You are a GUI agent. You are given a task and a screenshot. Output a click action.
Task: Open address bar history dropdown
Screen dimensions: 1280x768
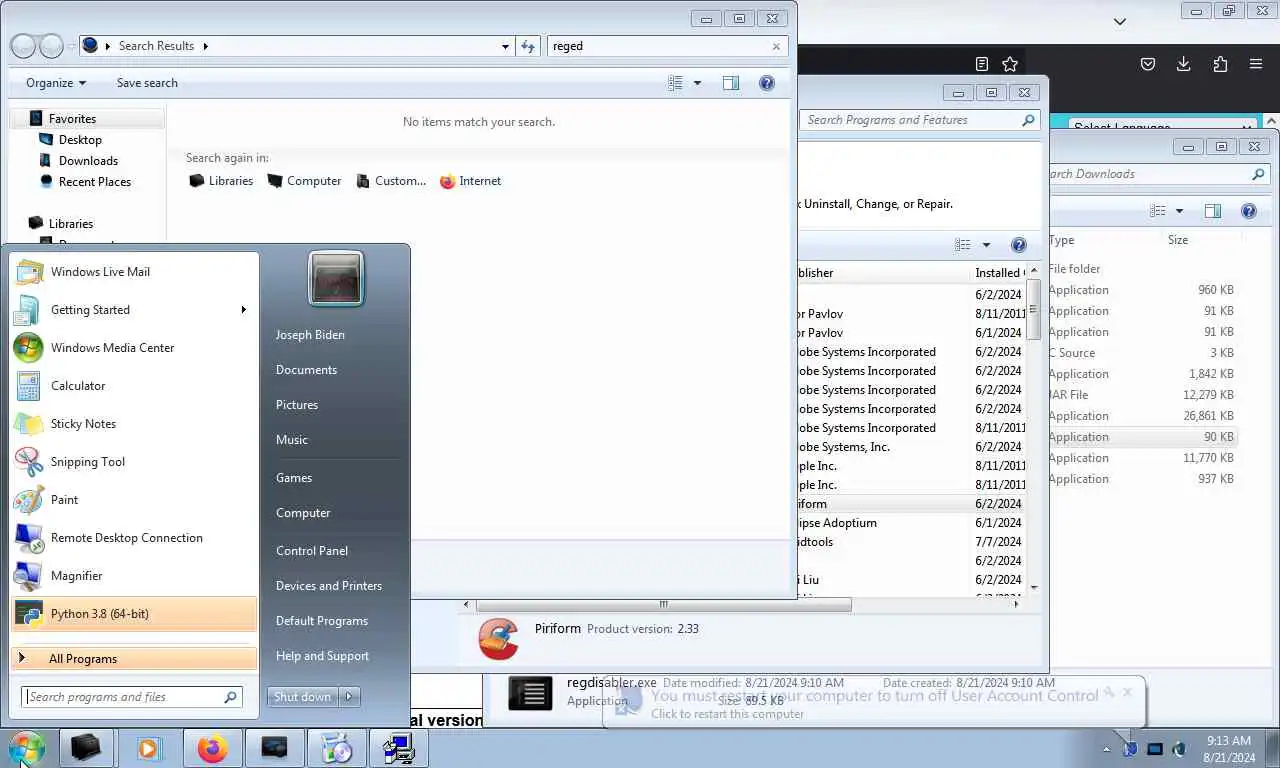point(505,46)
